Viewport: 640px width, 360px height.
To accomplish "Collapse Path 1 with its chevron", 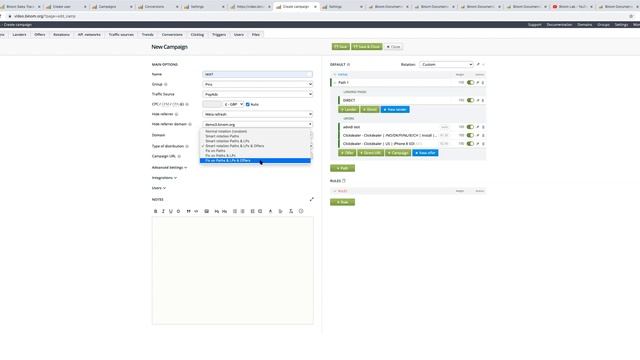I will coord(335,82).
